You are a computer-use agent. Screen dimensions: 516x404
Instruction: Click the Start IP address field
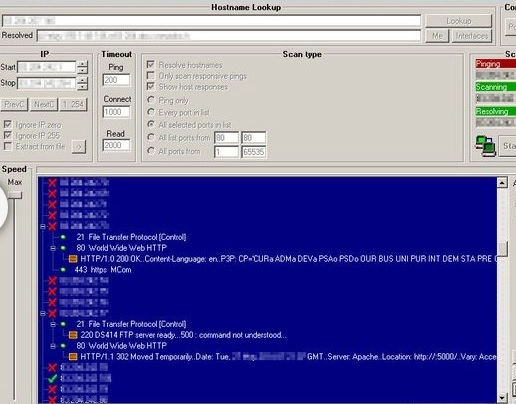point(47,67)
